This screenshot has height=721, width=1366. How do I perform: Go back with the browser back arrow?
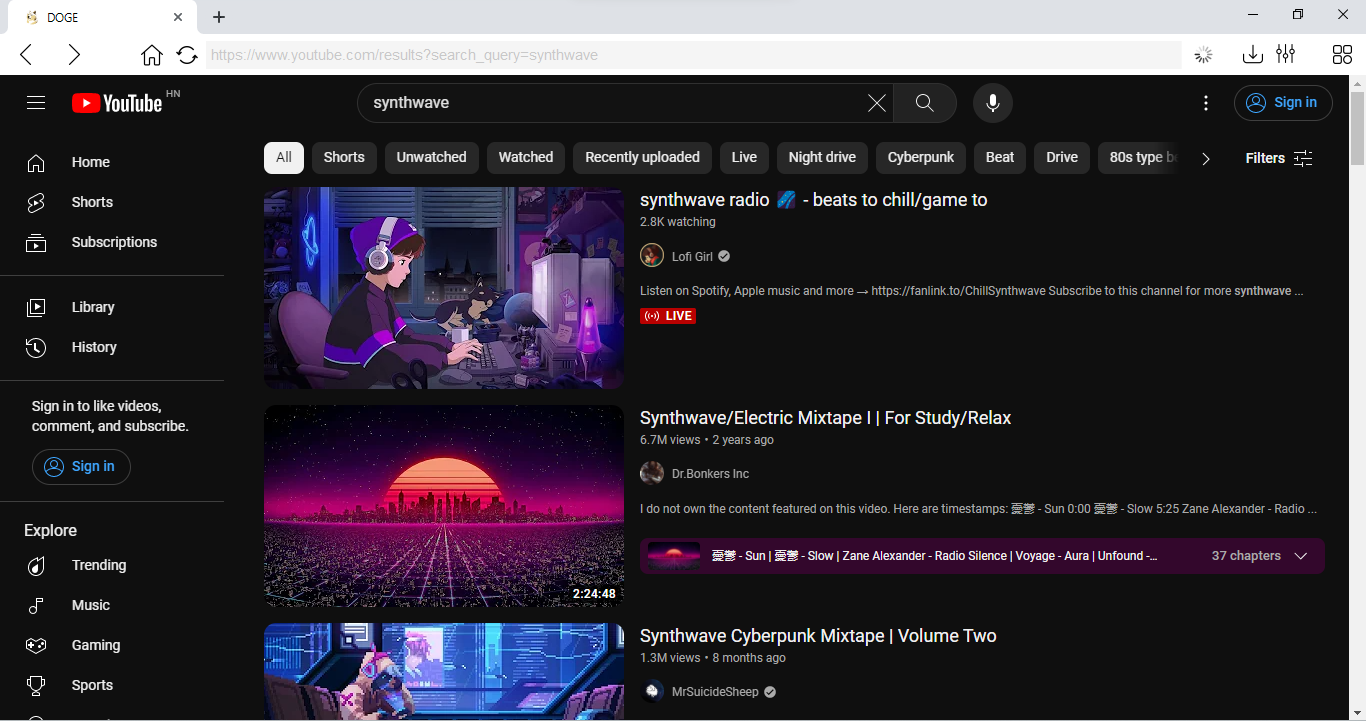click(x=26, y=55)
